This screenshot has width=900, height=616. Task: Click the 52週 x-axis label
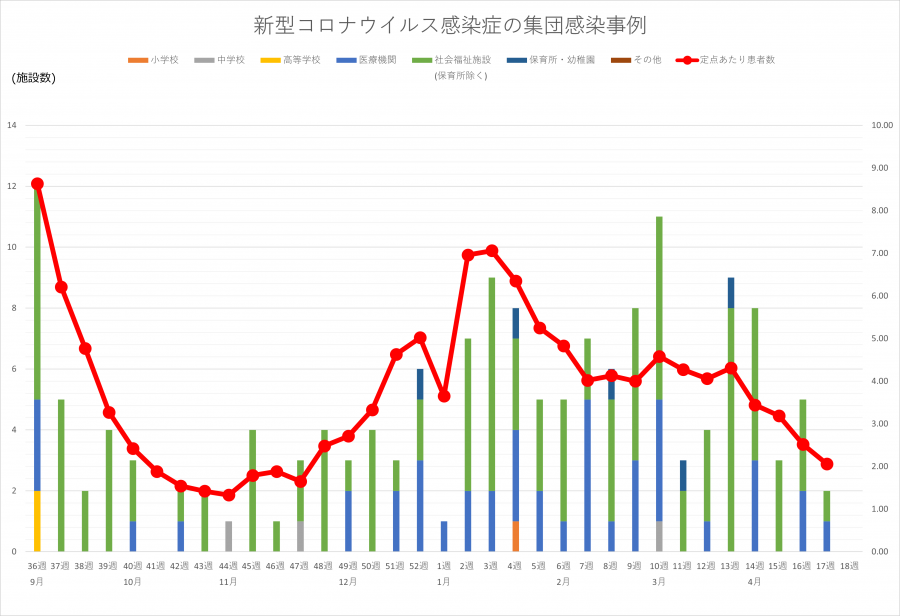[x=418, y=566]
